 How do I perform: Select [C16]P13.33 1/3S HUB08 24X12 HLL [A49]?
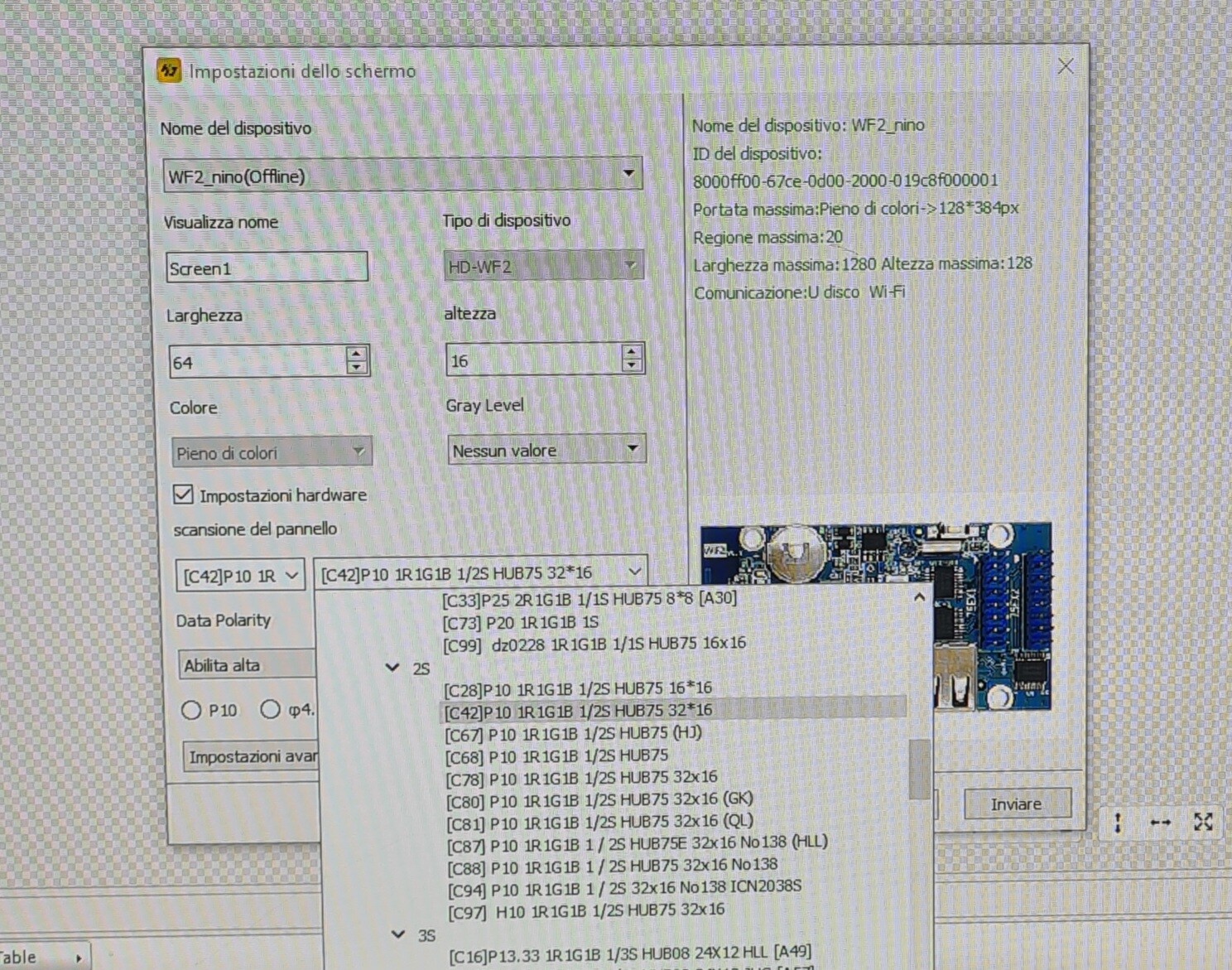630,954
